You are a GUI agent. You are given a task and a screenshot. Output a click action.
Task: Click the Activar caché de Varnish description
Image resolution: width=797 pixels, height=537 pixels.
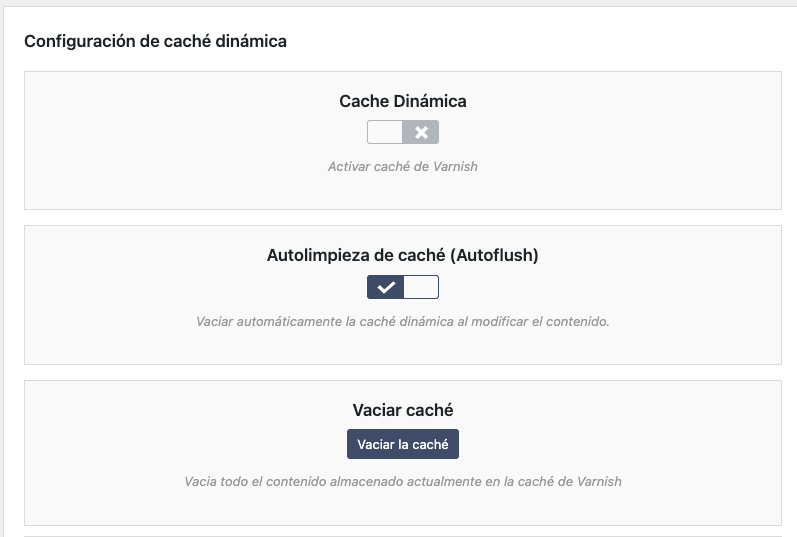click(403, 167)
